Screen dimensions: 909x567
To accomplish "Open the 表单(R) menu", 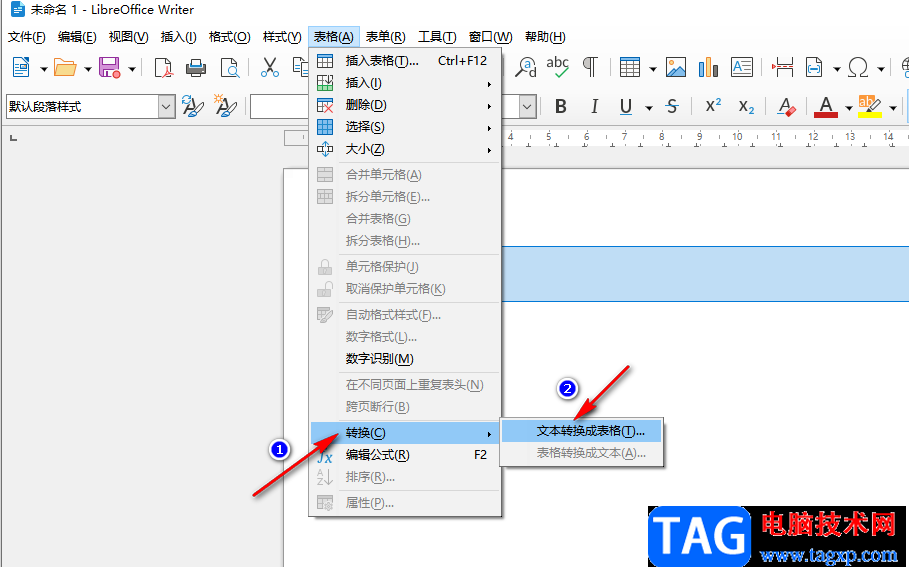I will click(x=386, y=37).
